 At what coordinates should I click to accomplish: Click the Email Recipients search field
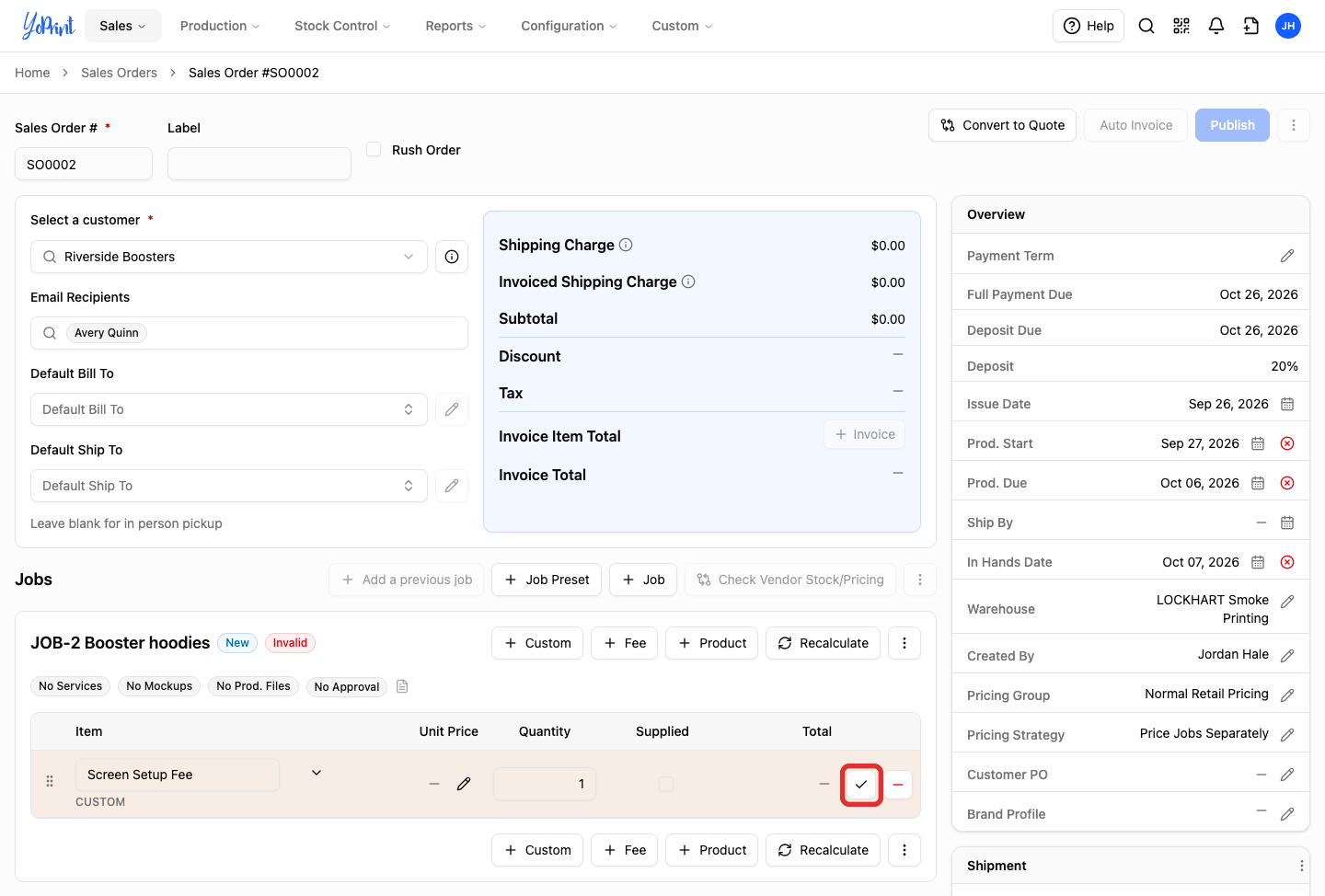point(249,333)
